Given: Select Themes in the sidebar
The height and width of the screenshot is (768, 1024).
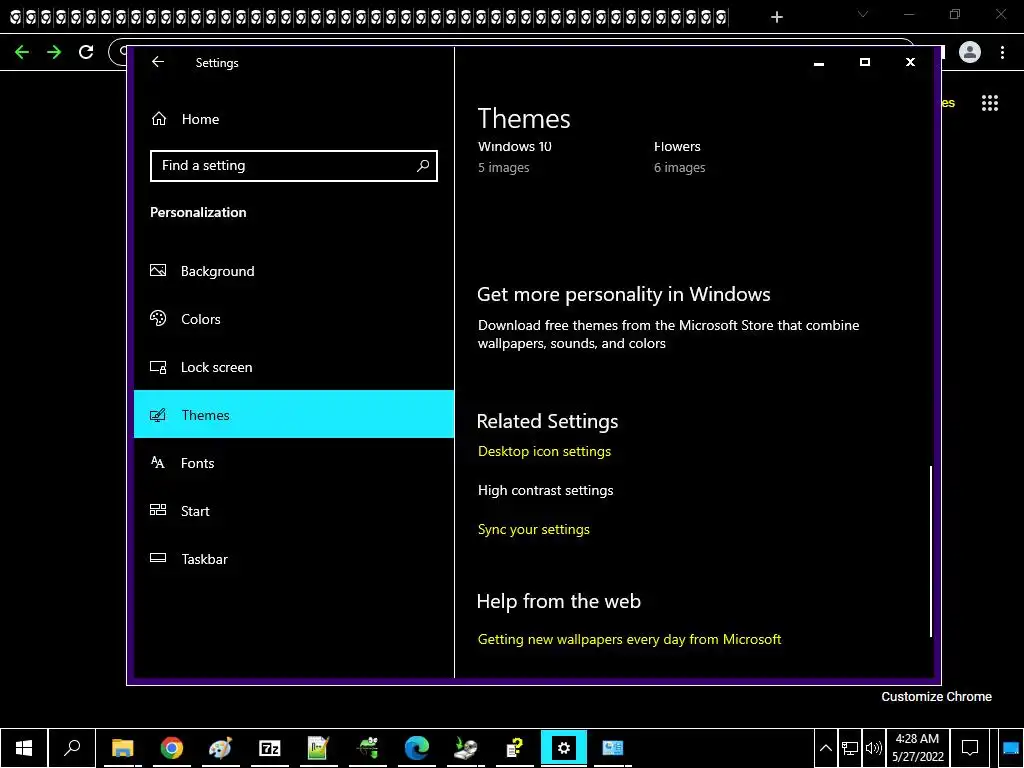Looking at the screenshot, I should coord(294,415).
